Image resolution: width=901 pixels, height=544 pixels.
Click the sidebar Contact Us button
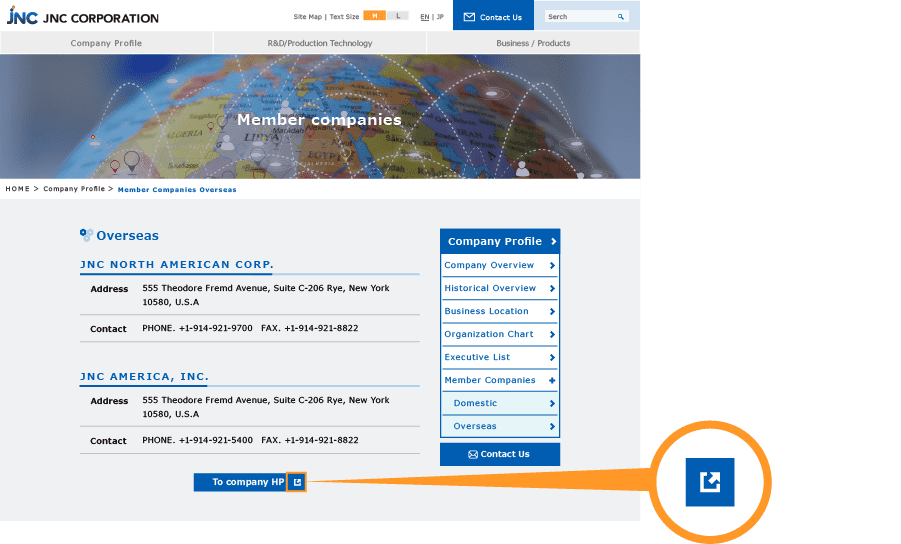coord(500,454)
